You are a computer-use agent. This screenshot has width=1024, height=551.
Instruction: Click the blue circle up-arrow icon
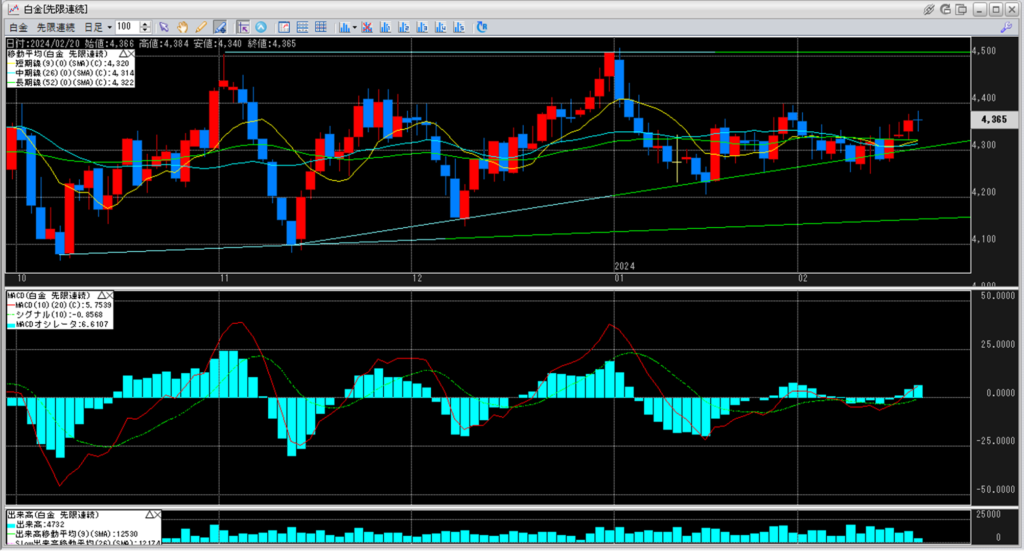coord(261,27)
